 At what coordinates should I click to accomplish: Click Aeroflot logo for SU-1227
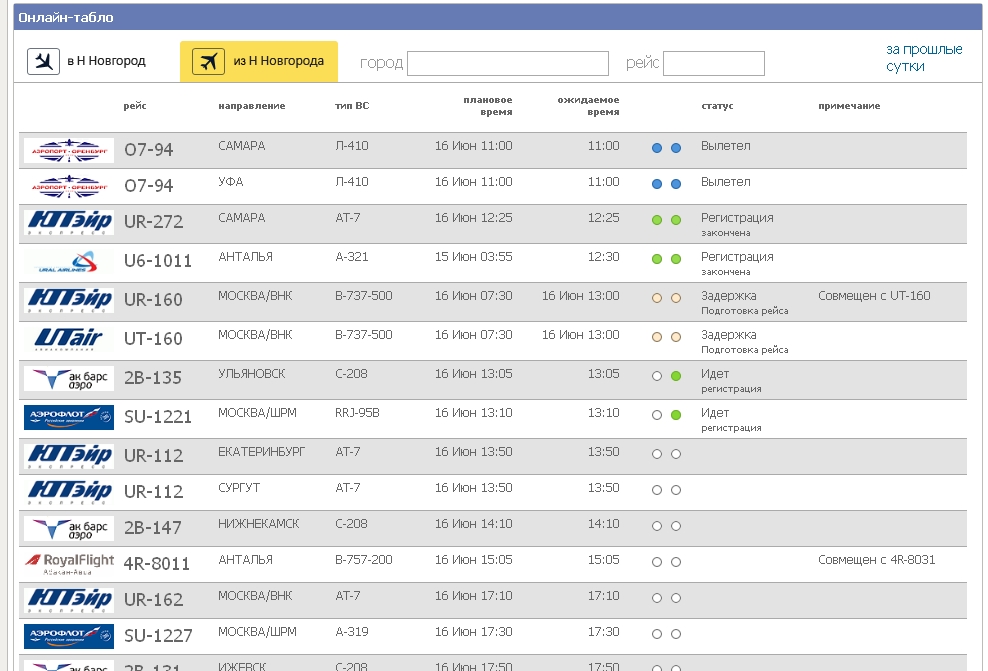69,636
